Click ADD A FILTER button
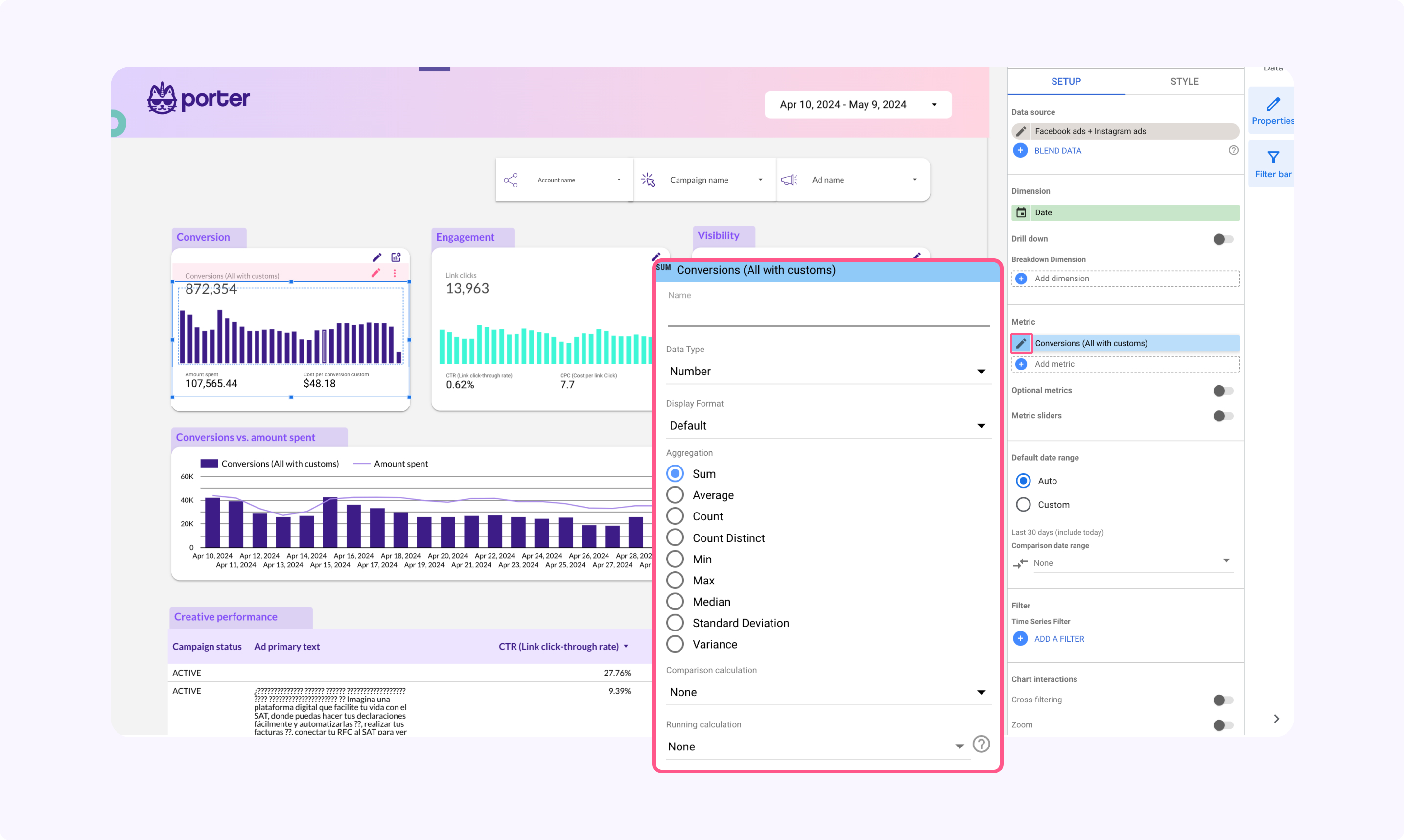Viewport: 1404px width, 840px height. click(1059, 639)
